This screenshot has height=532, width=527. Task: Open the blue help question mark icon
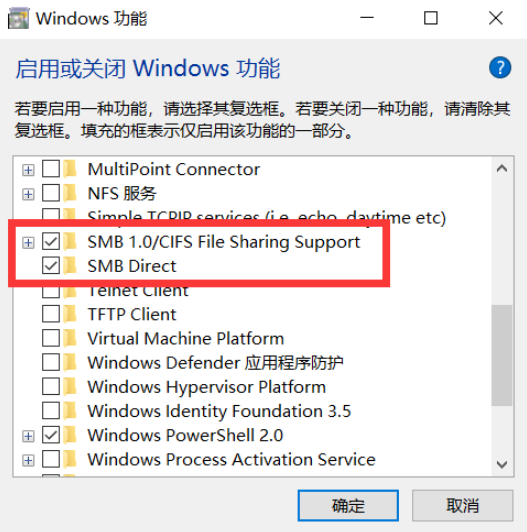click(500, 68)
